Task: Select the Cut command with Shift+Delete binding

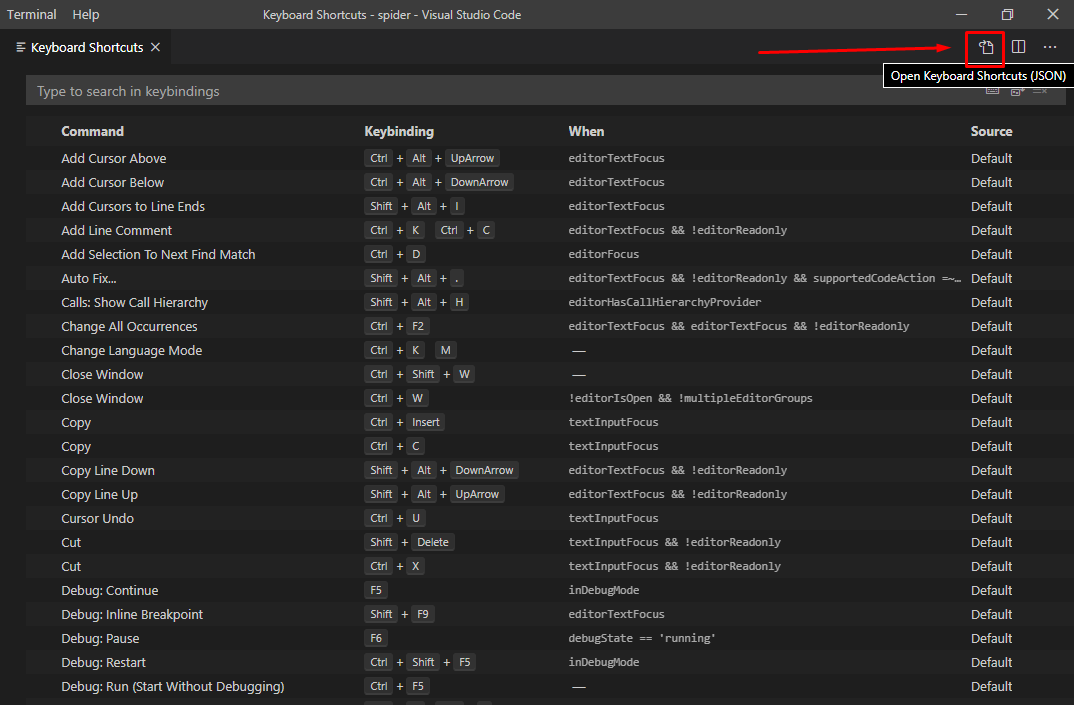Action: click(70, 542)
